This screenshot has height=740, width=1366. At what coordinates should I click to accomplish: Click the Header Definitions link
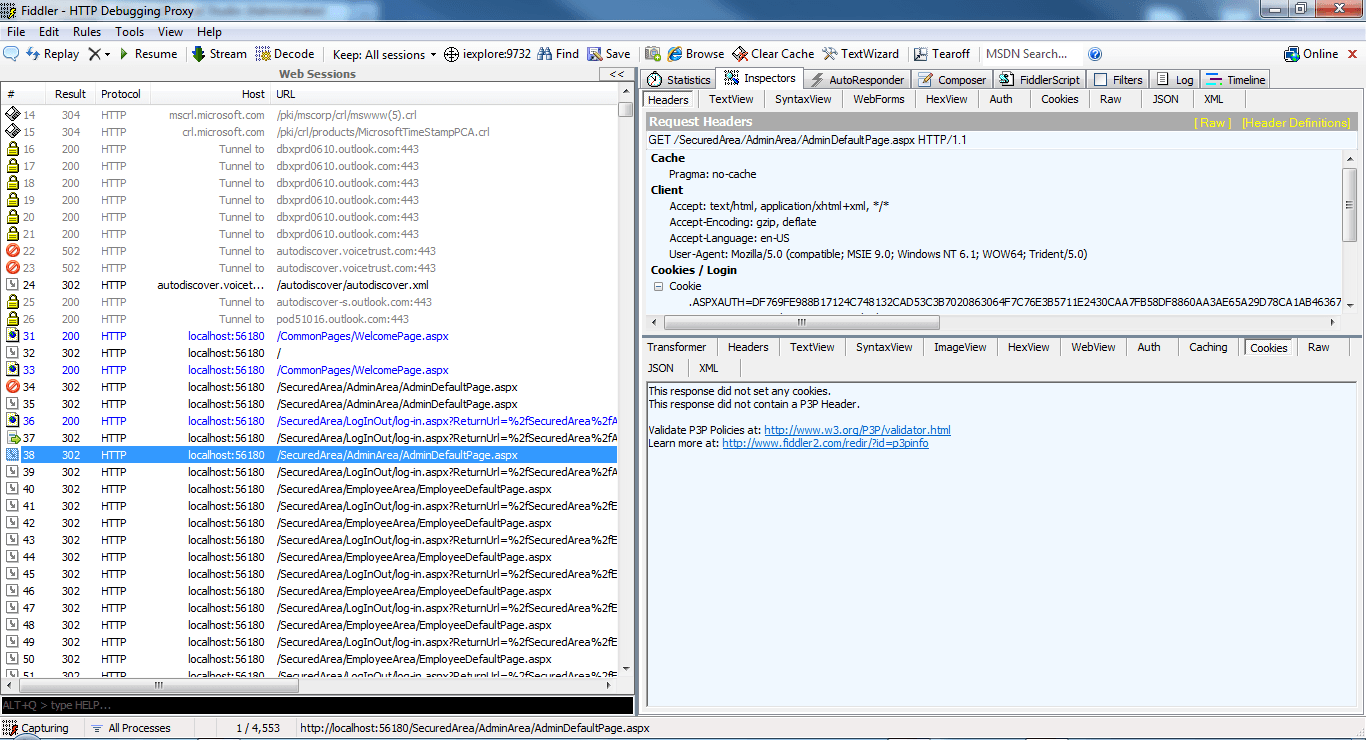pos(1296,122)
